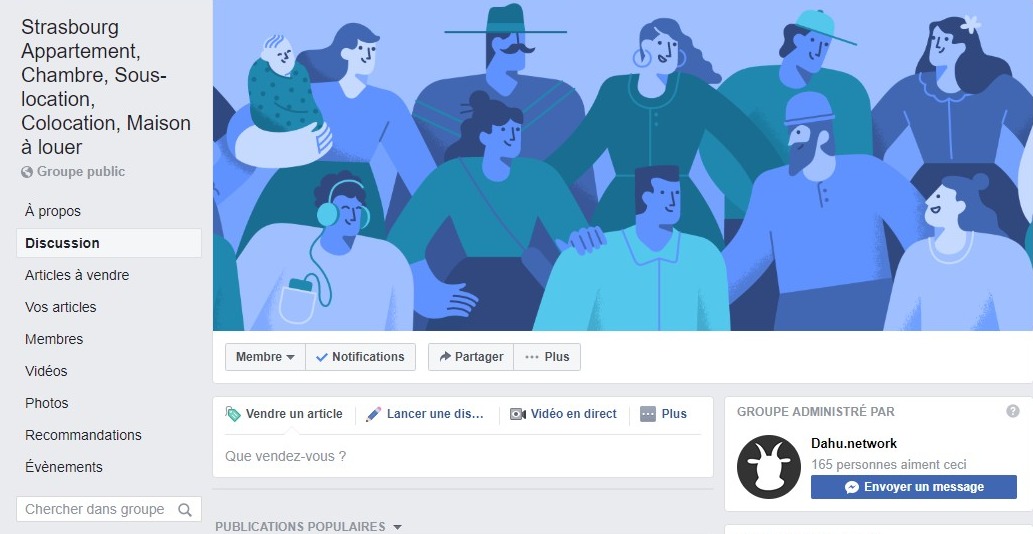Click the globe icon beside Groupe public
The image size is (1033, 534).
tap(27, 172)
